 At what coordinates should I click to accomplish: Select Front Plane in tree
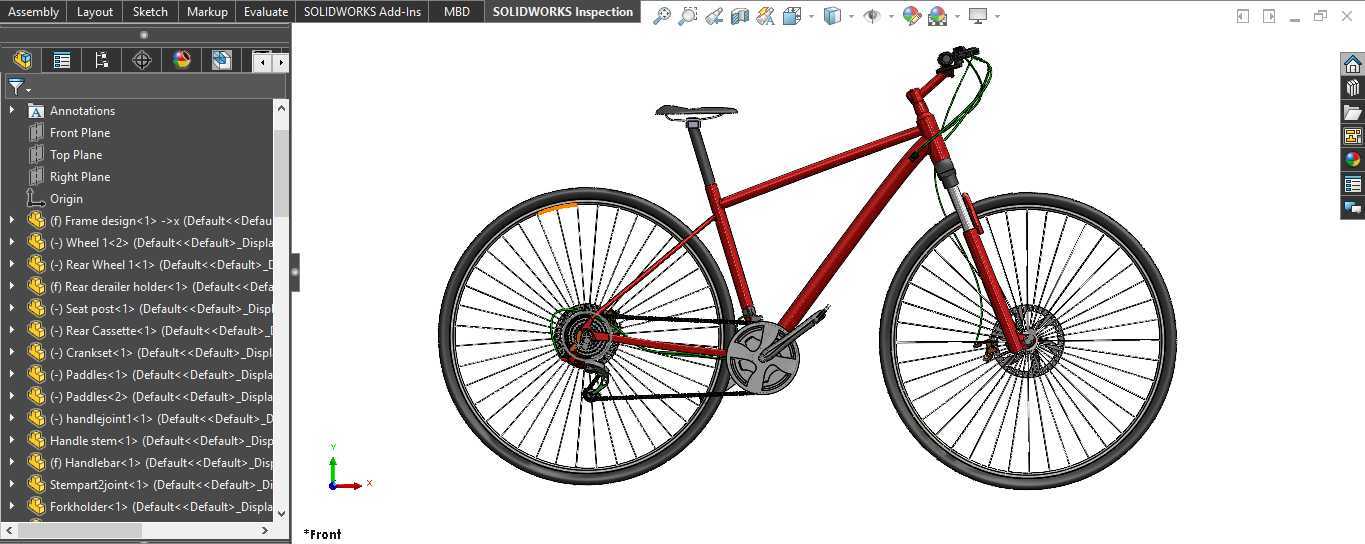pyautogui.click(x=80, y=133)
